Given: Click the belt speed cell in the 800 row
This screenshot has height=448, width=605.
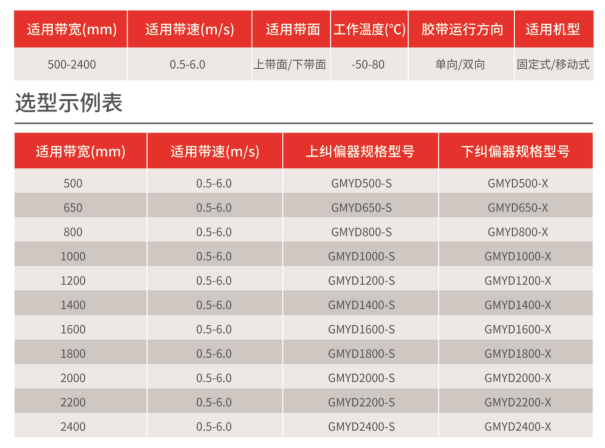Looking at the screenshot, I should point(213,232).
